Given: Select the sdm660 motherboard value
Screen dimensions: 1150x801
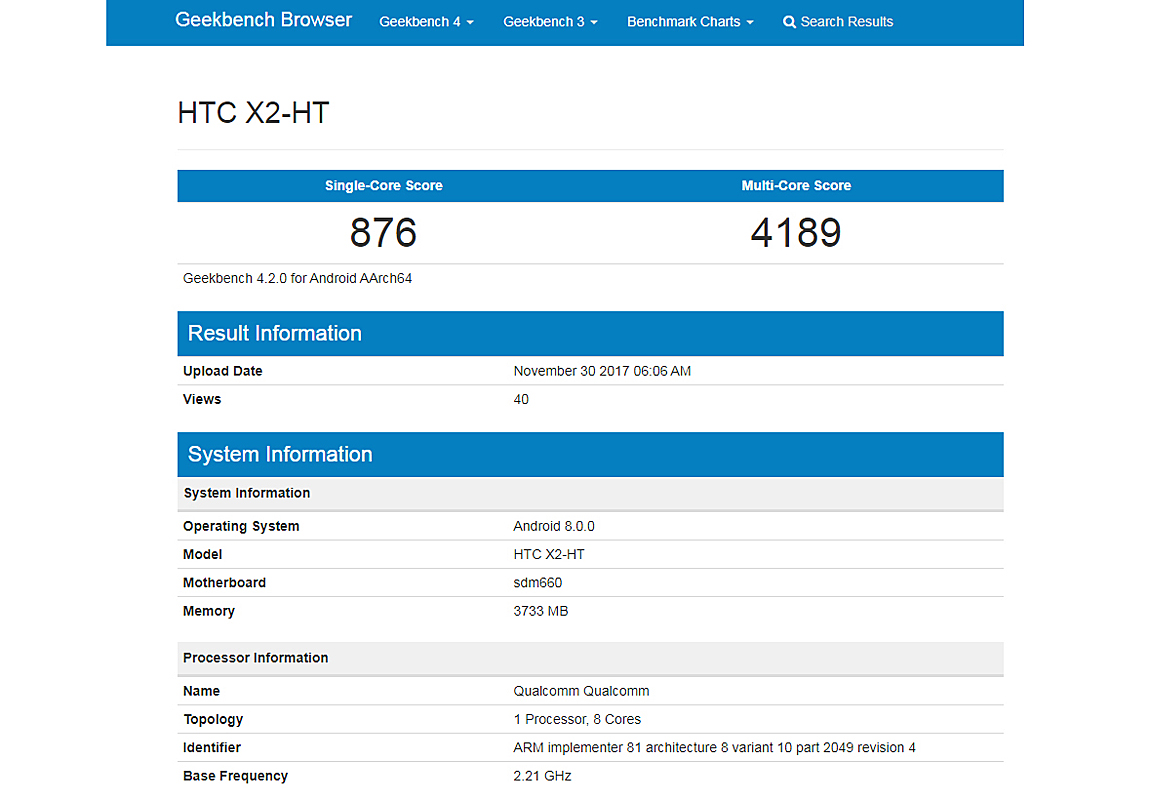Looking at the screenshot, I should tap(538, 583).
